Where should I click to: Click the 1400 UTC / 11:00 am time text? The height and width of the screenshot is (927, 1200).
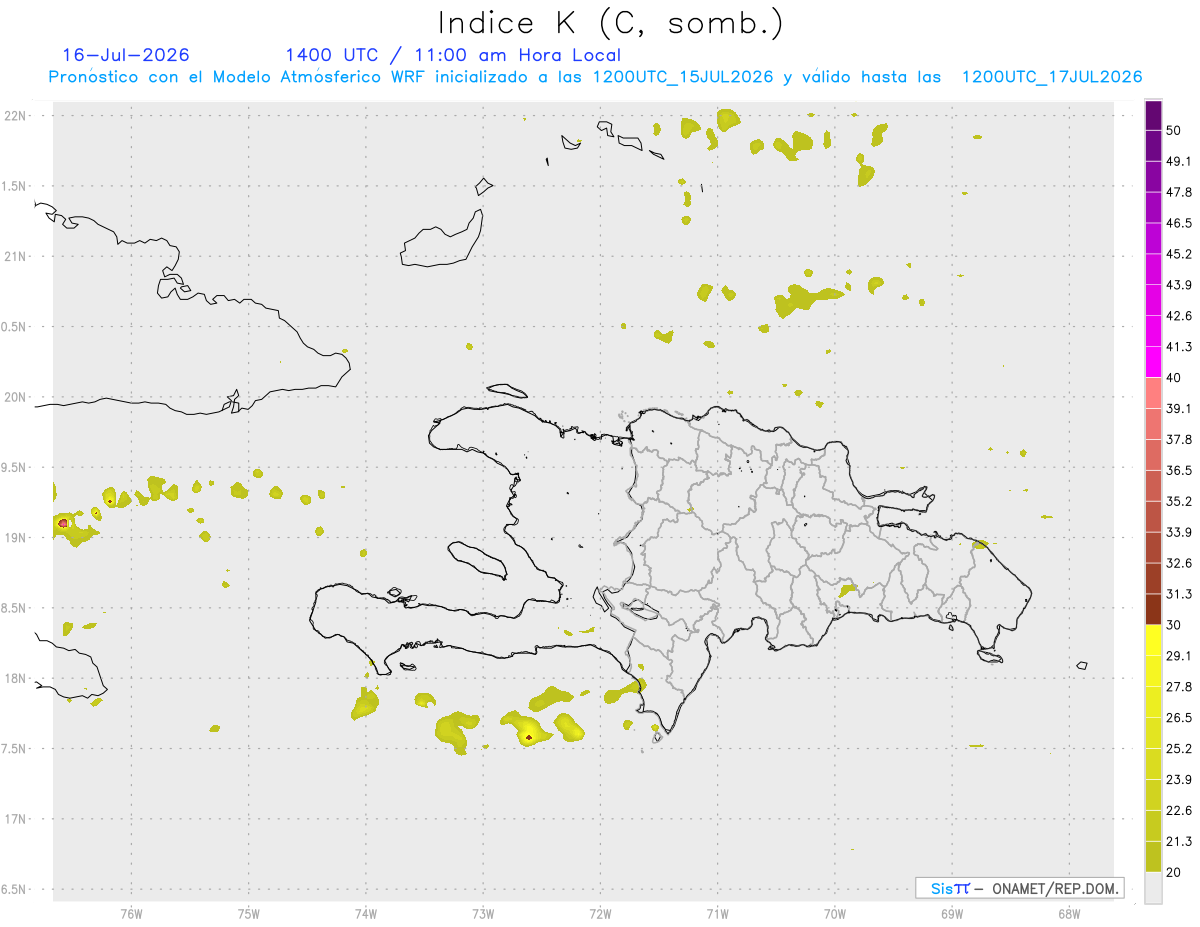(453, 55)
